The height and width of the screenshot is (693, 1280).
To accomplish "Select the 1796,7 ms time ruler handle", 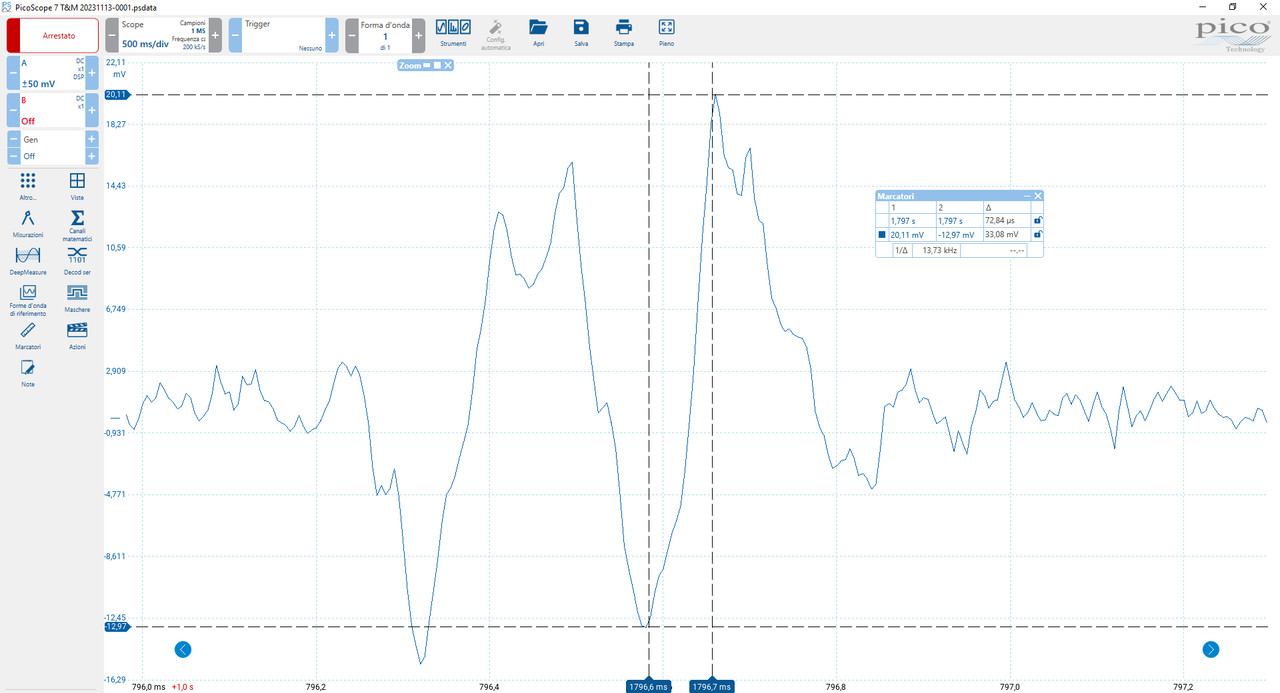I will [x=712, y=686].
